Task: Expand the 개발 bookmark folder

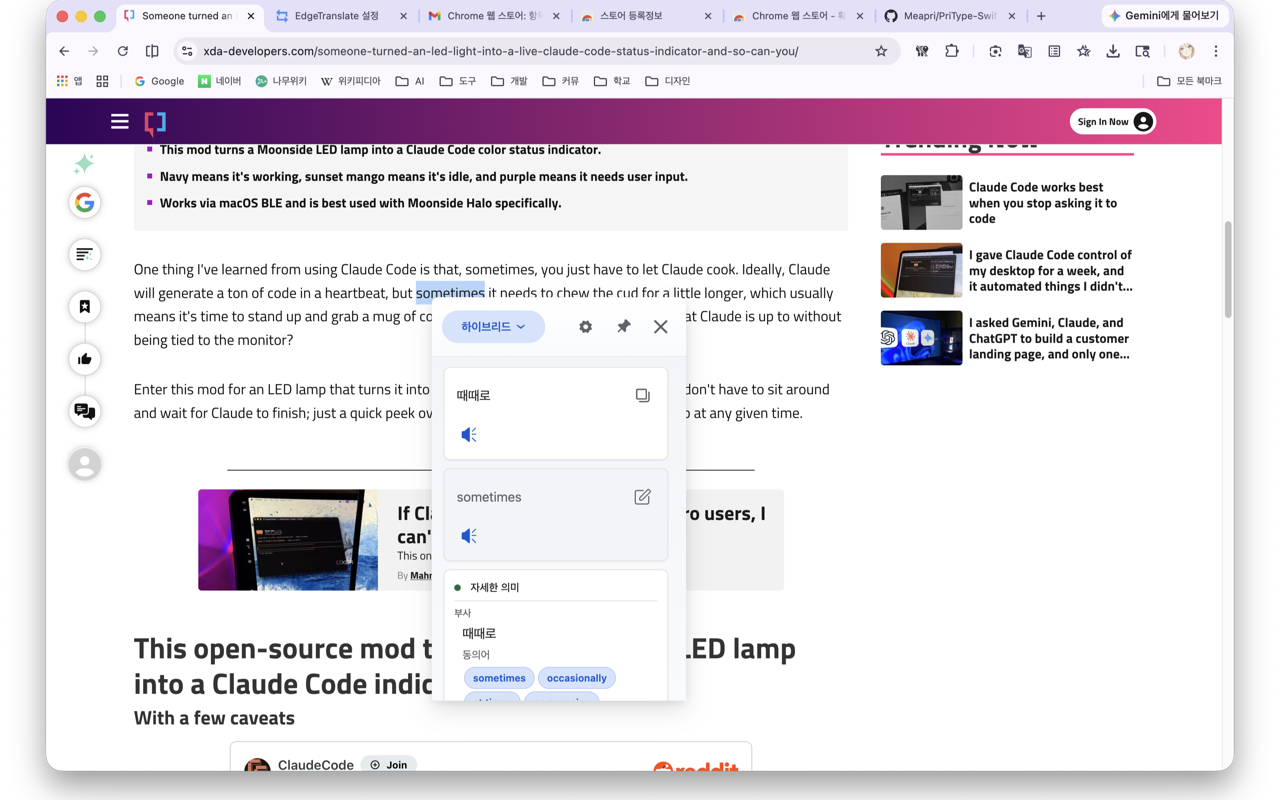Action: pos(509,81)
